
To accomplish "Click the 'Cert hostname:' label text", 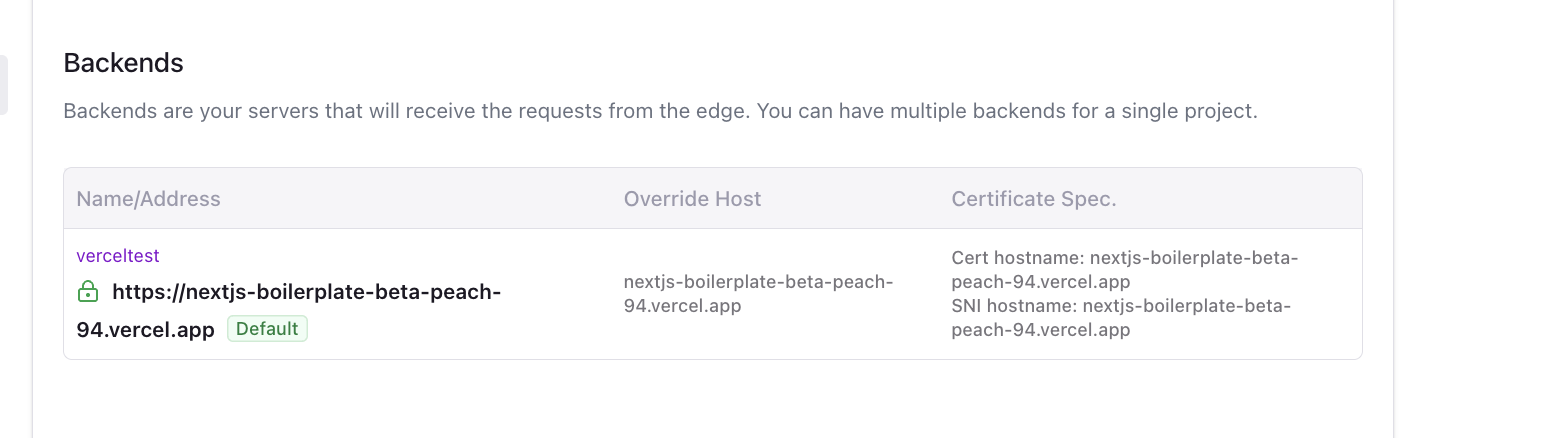I will click(x=1017, y=258).
